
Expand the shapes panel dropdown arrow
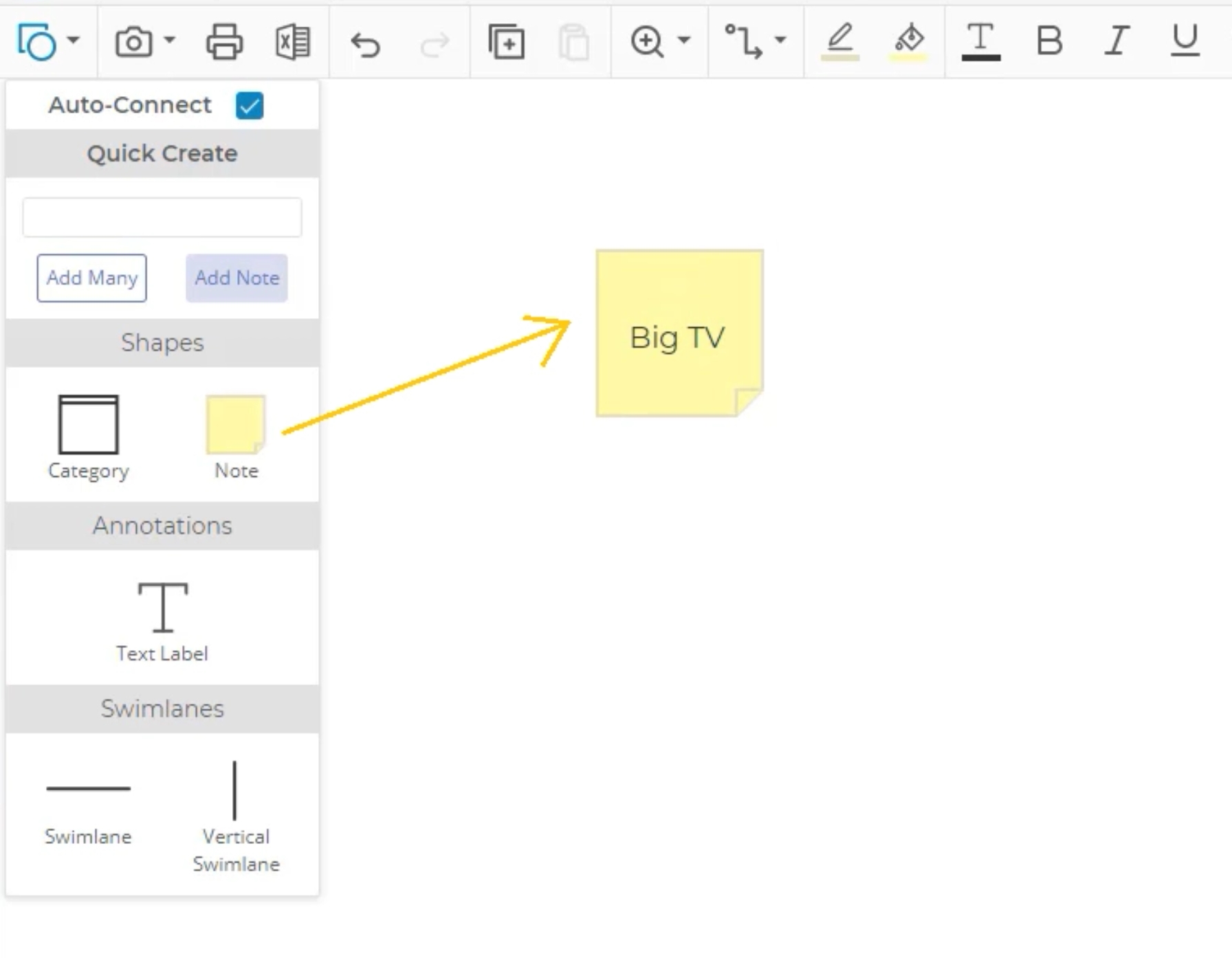pyautogui.click(x=73, y=40)
